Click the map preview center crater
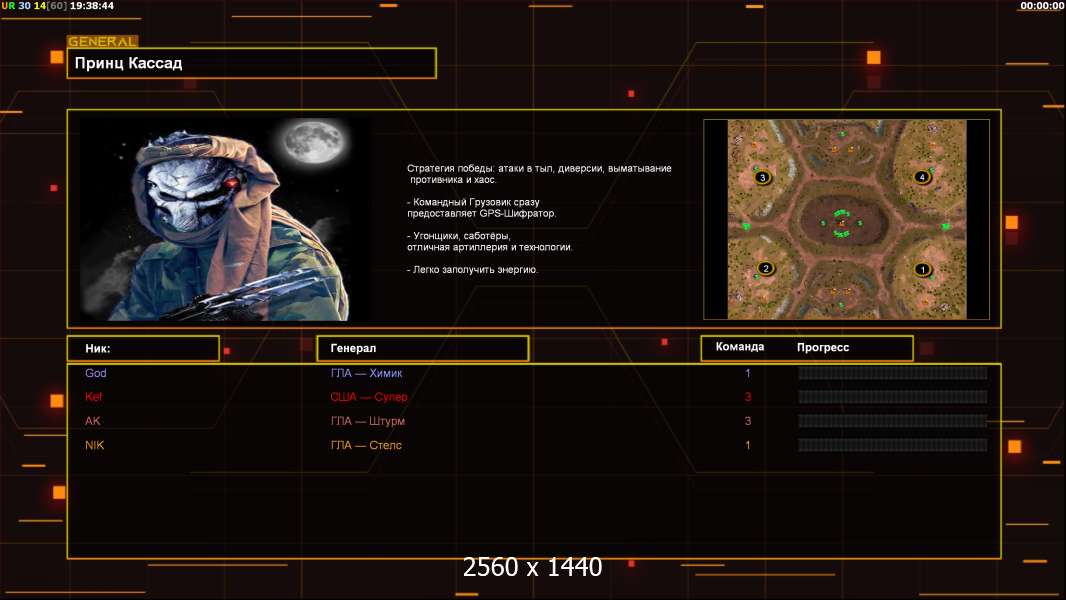 [x=843, y=222]
